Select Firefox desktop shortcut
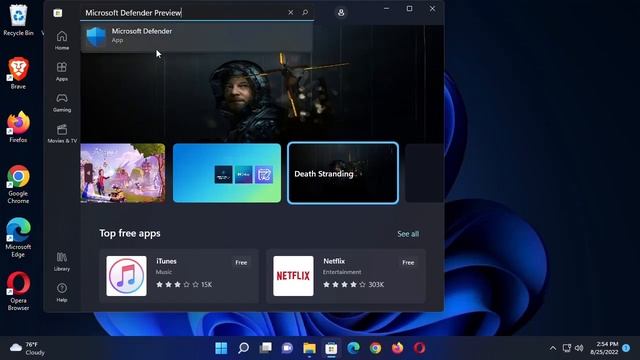Image resolution: width=640 pixels, height=360 pixels. [18, 127]
